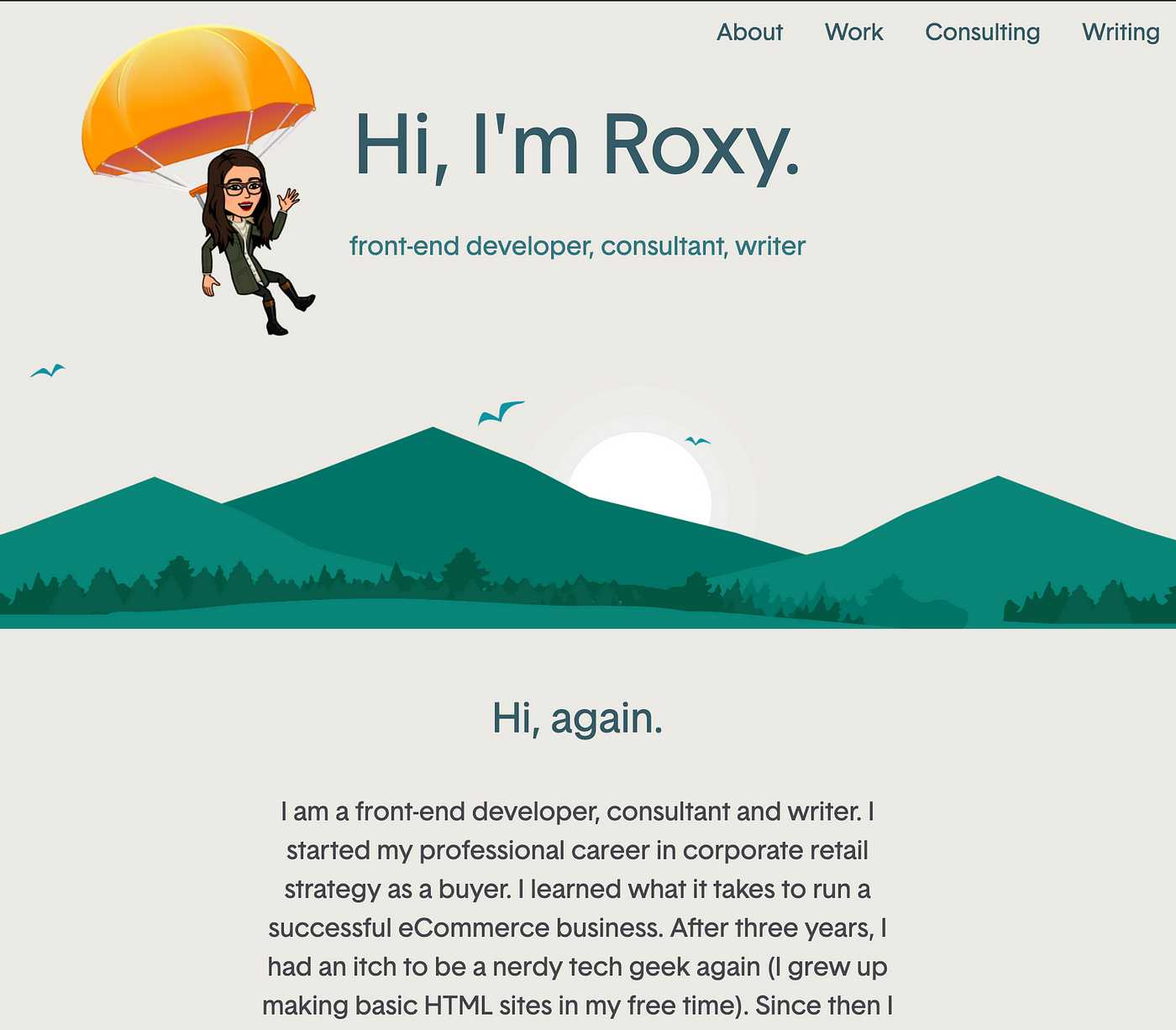Viewport: 1176px width, 1030px height.
Task: Click the "Hi, again." section heading
Action: tap(577, 719)
